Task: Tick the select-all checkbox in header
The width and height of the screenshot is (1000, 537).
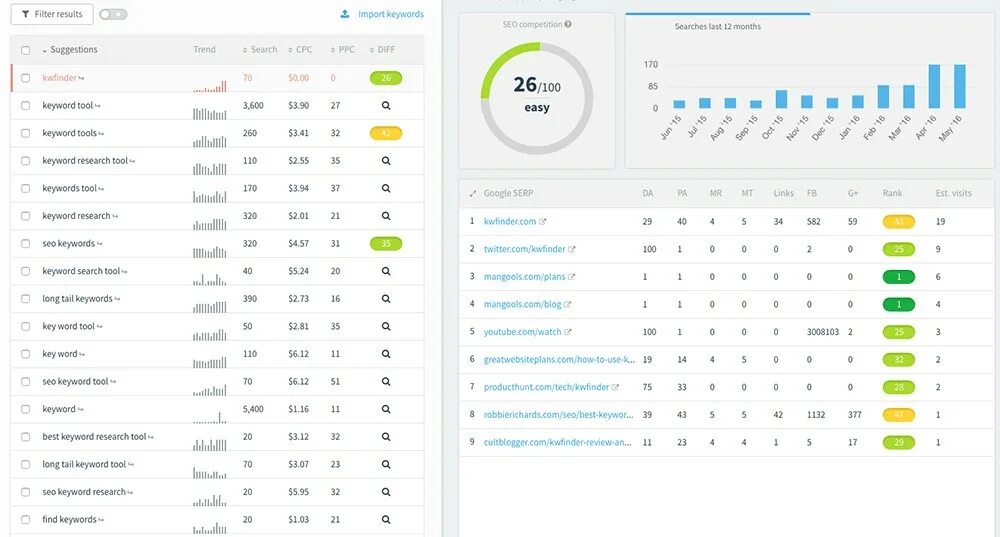Action: pyautogui.click(x=26, y=50)
